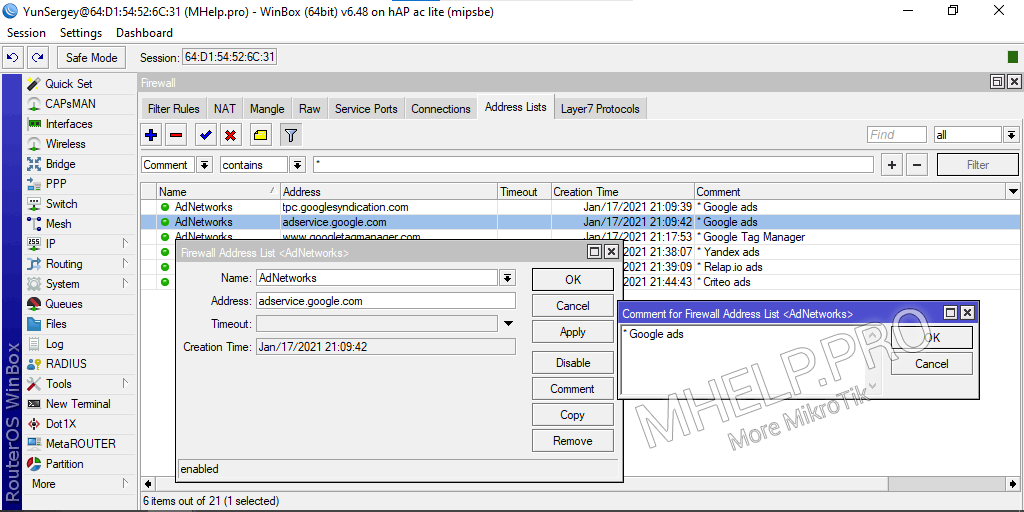Image resolution: width=1024 pixels, height=512 pixels.
Task: Click the undo arrow icon
Action: pos(13,58)
